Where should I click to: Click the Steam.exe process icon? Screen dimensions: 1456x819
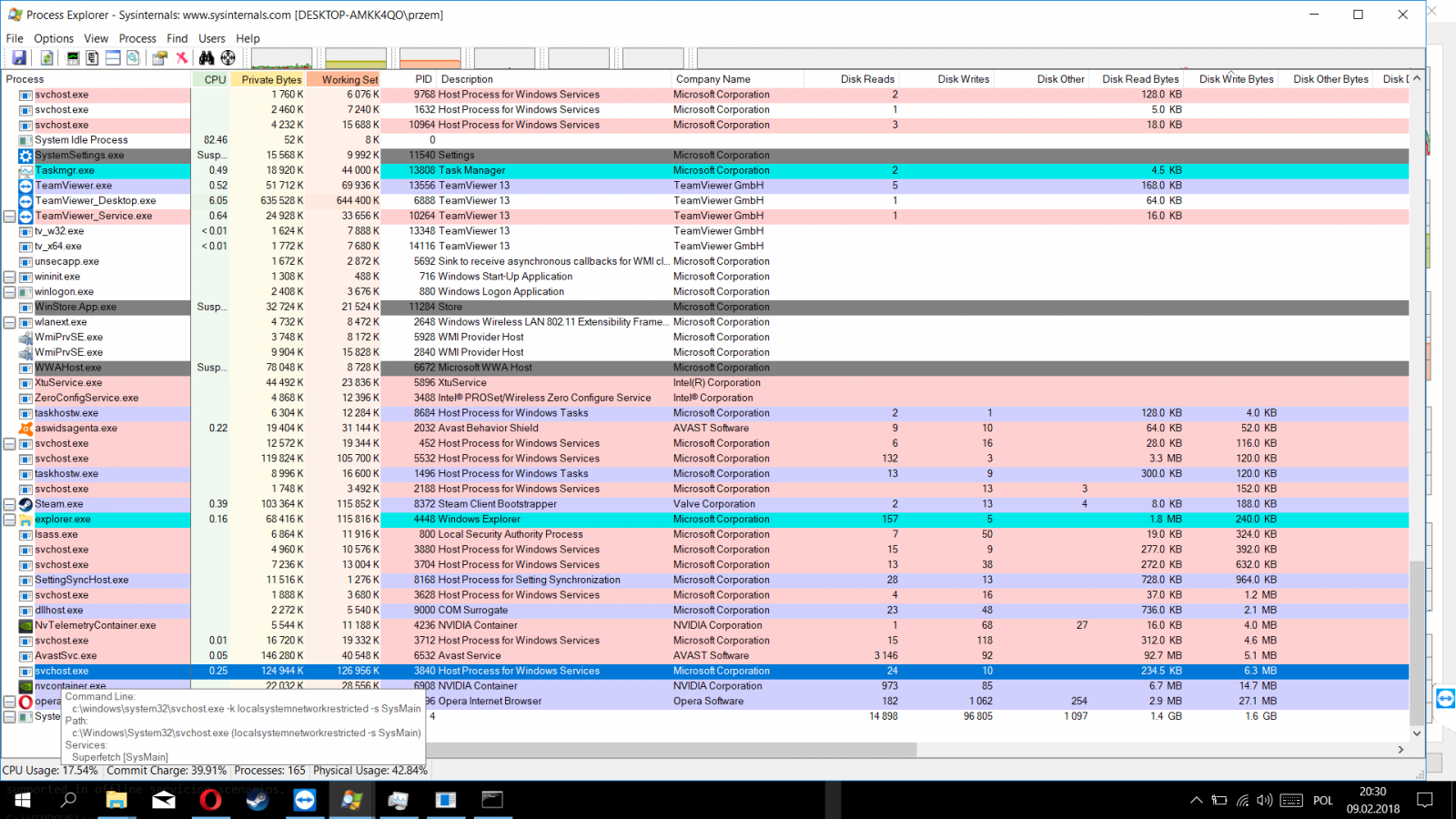(x=26, y=504)
